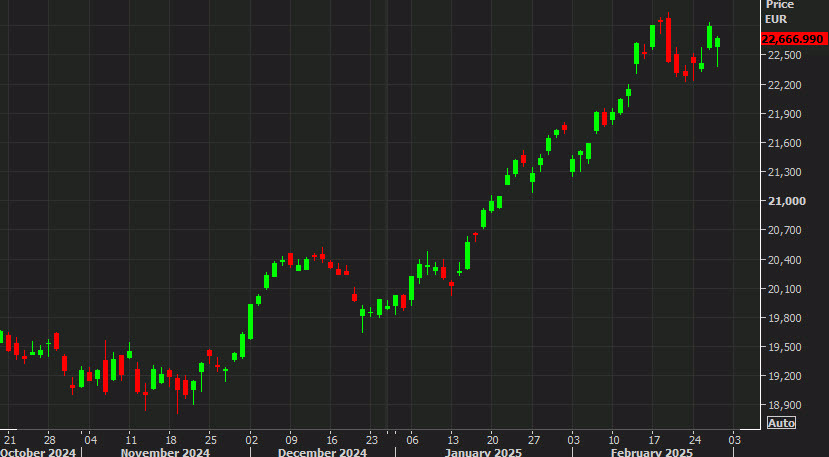Select the 06 date tick label

tap(412, 440)
